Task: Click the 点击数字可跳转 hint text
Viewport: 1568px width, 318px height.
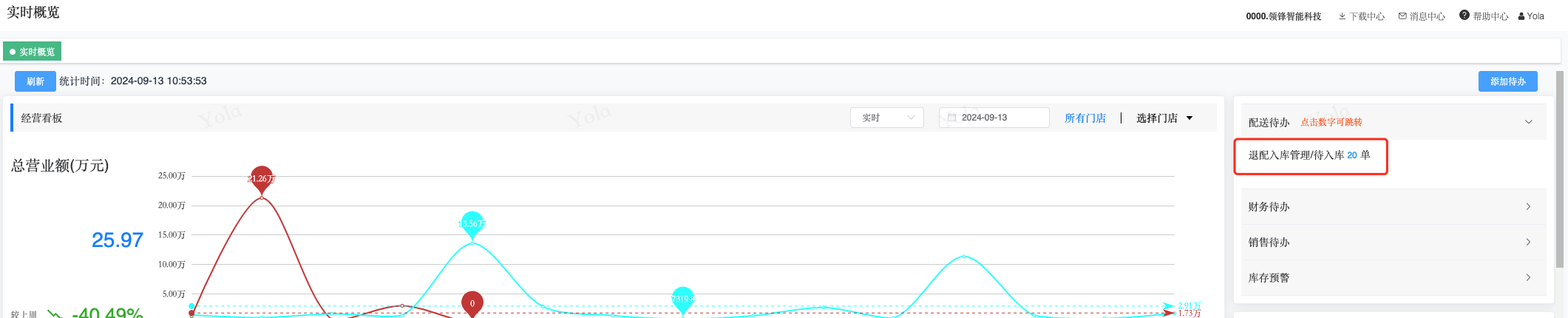Action: pos(1331,122)
